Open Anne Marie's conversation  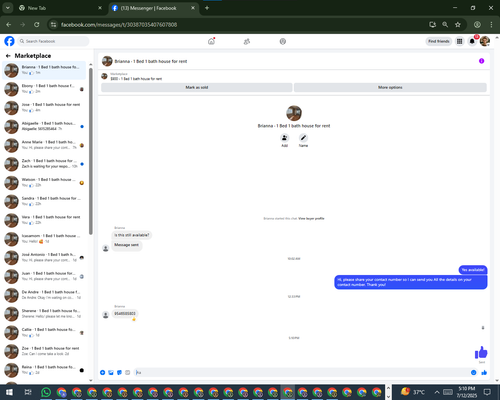44,145
